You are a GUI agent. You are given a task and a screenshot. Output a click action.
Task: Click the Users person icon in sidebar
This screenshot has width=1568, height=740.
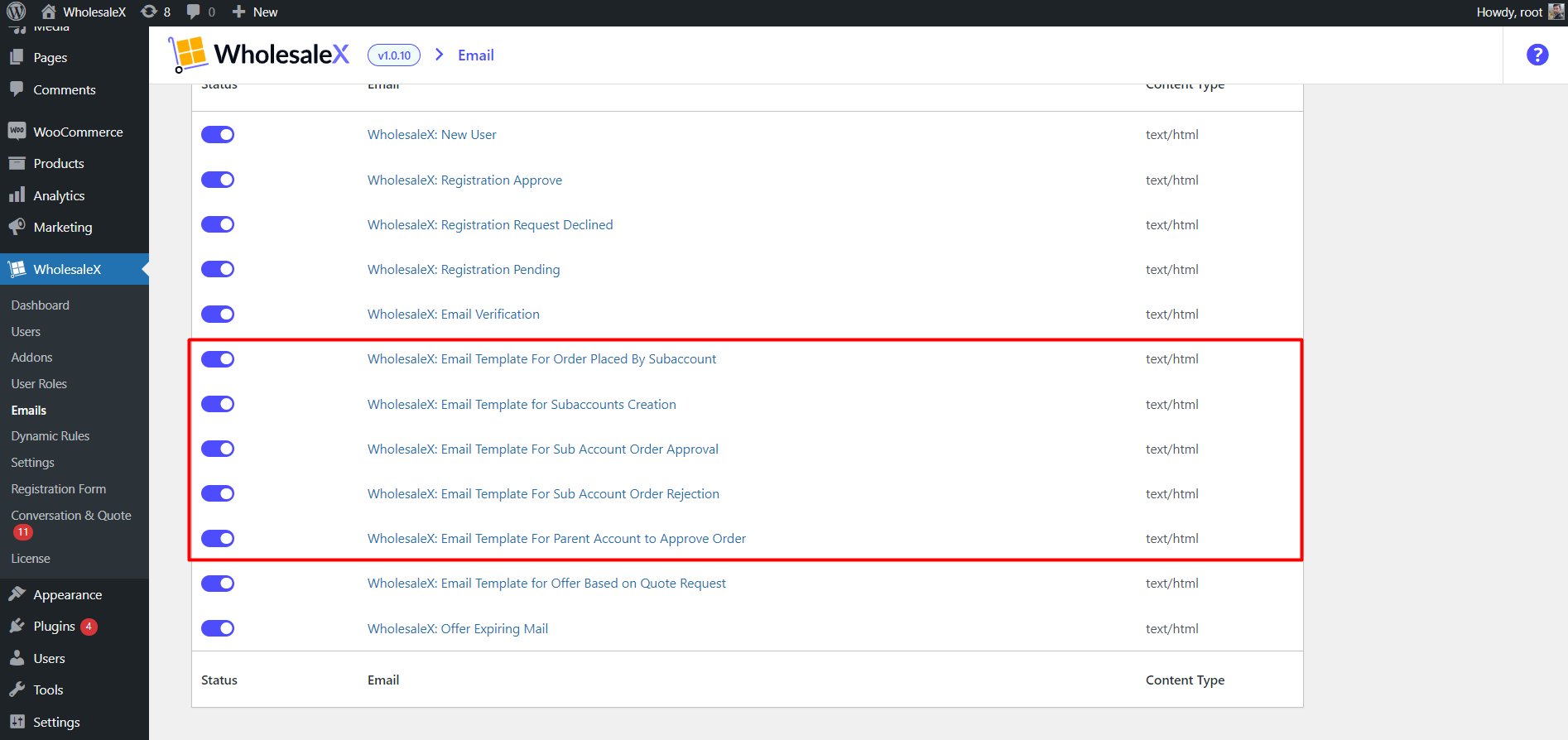click(x=17, y=658)
